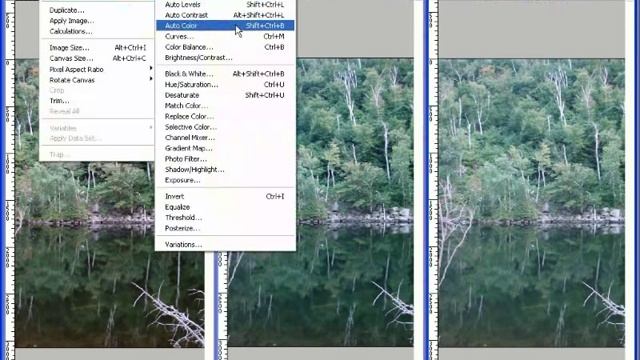Open Posterize dialog
Screen dimensions: 640x360
tap(225, 228)
